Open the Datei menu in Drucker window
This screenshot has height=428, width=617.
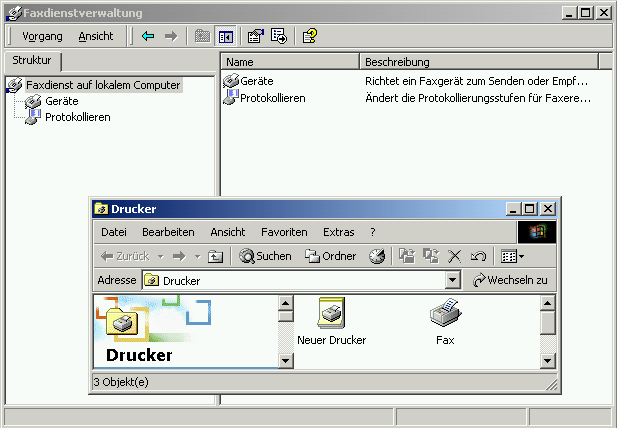[114, 232]
